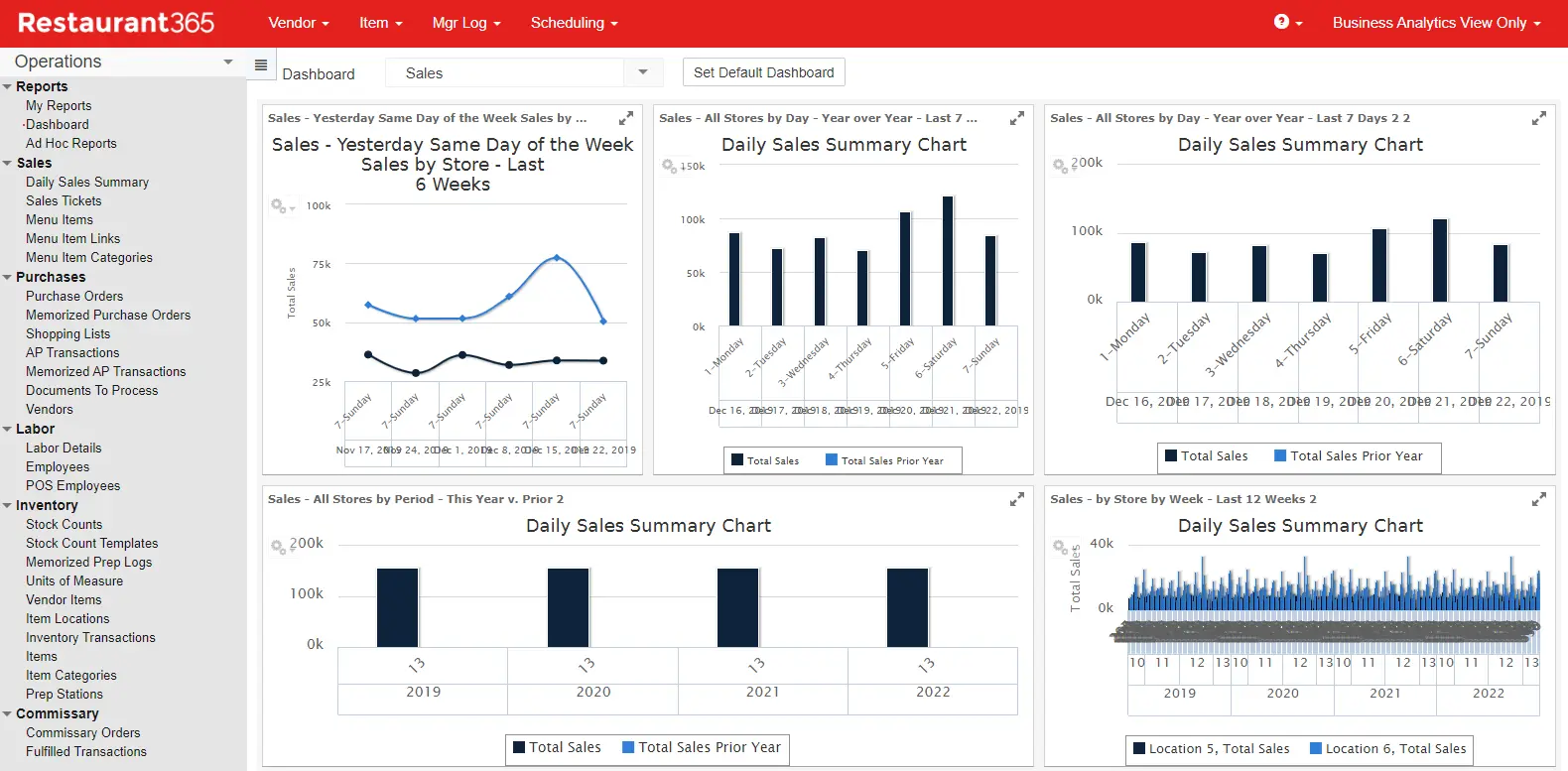This screenshot has width=1568, height=771.
Task: Expand the Yesterday Same Day chart fullscreen
Action: (x=626, y=118)
